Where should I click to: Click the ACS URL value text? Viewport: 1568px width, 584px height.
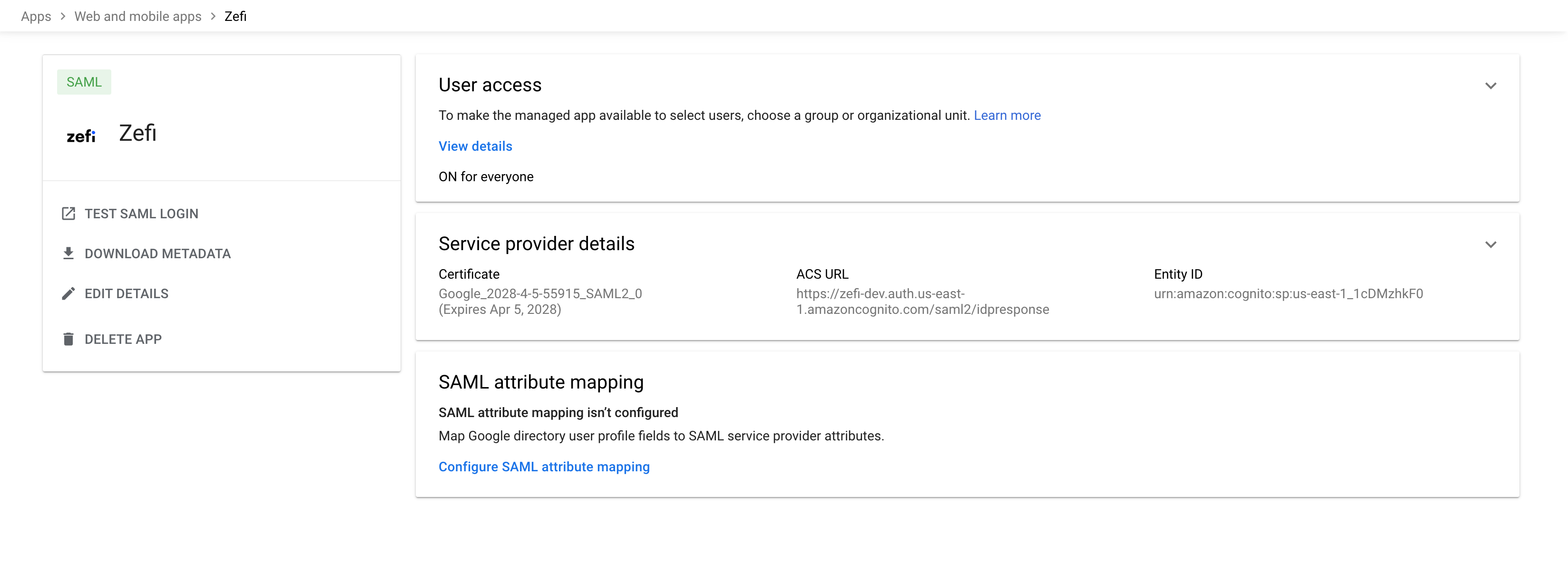pos(921,302)
